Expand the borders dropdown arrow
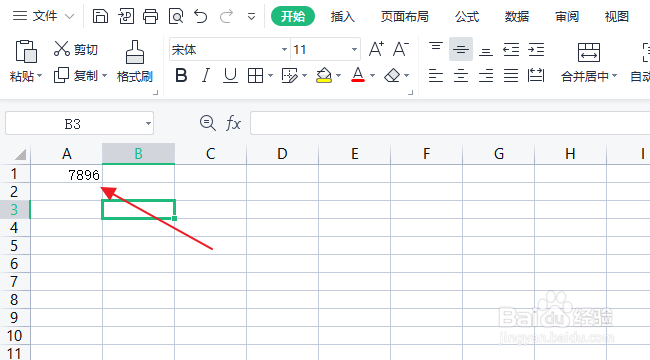The image size is (650, 360). pos(270,75)
